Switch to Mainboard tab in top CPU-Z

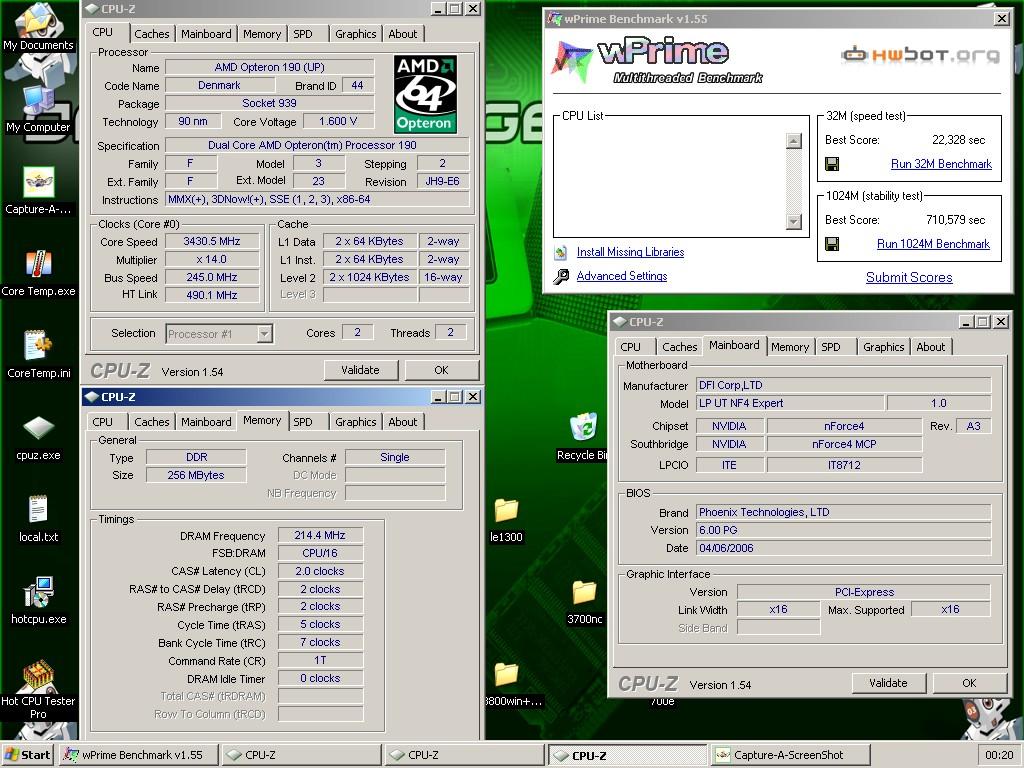coord(206,34)
